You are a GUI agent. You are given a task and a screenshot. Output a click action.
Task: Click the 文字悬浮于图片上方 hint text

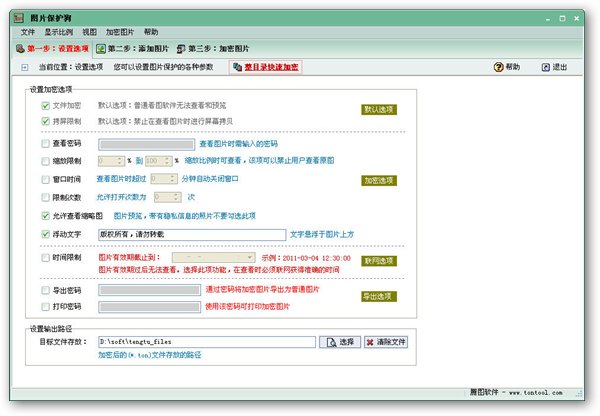pyautogui.click(x=322, y=234)
